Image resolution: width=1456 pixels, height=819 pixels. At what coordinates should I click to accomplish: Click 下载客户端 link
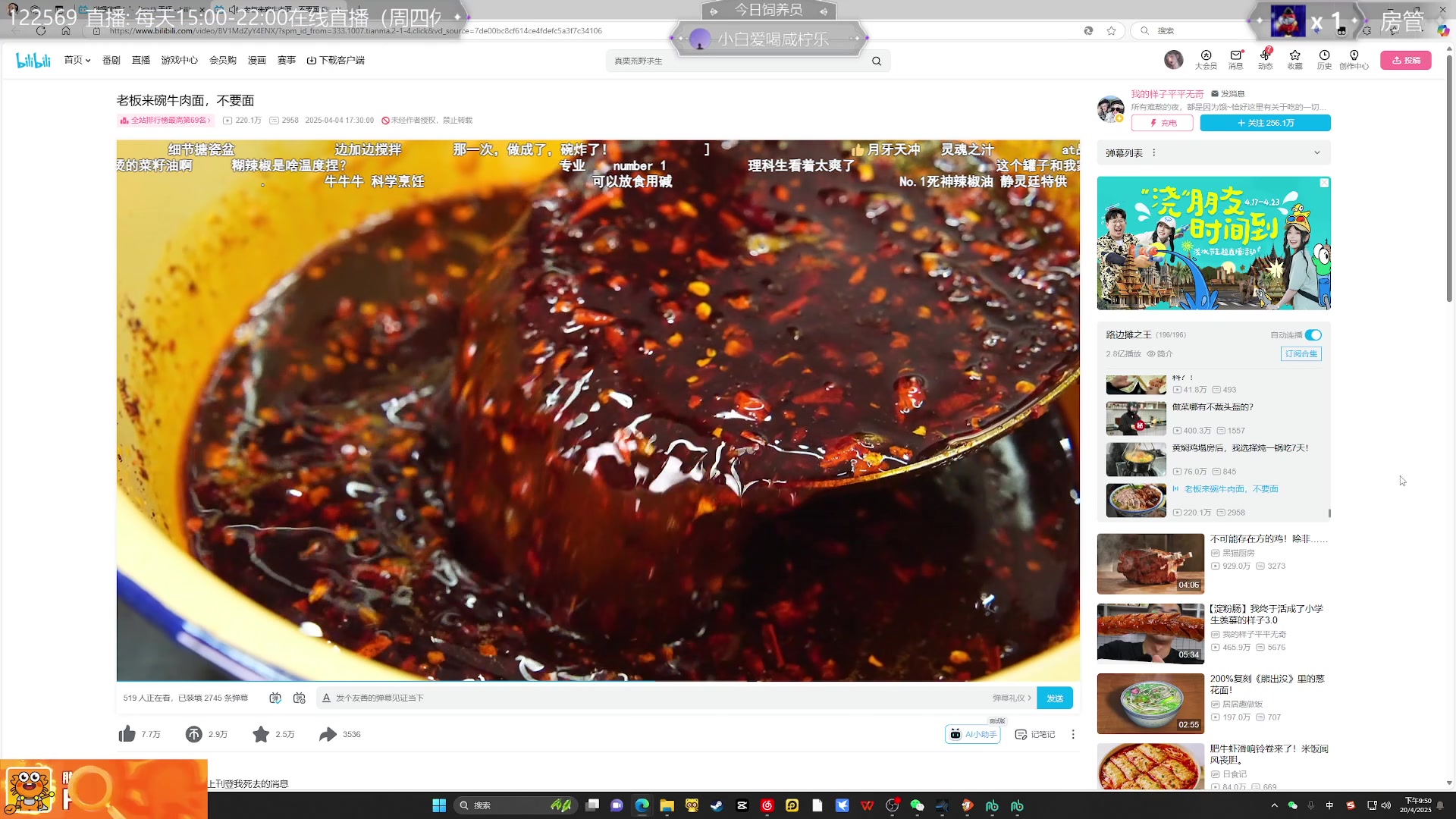336,60
